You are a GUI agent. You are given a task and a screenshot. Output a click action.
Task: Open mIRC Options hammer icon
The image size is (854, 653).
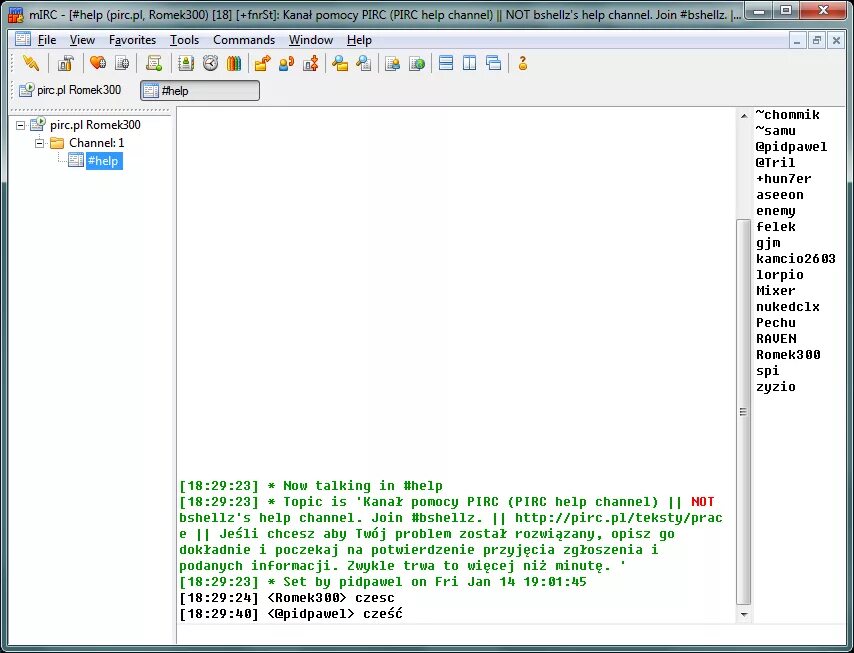coord(66,64)
